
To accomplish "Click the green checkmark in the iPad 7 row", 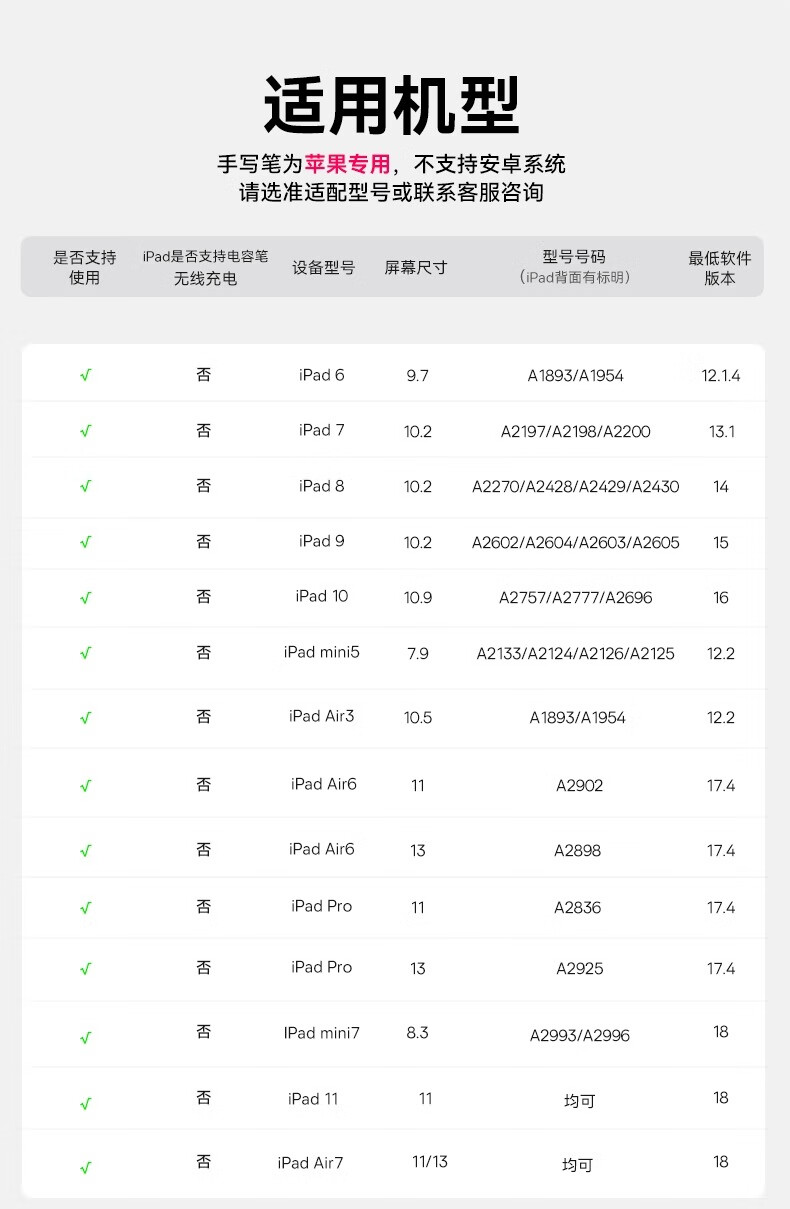I will (85, 431).
